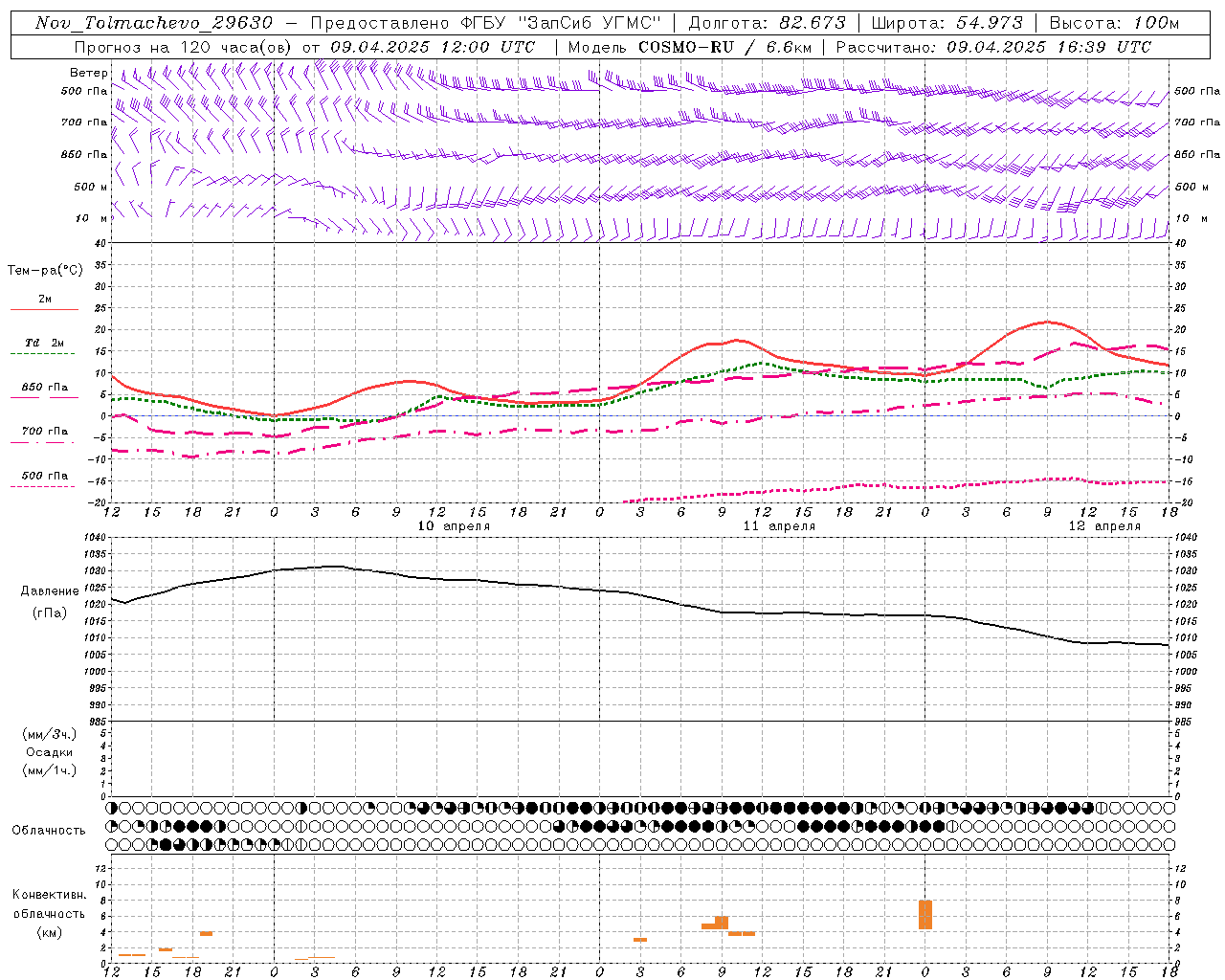This screenshot has height=980, width=1225.
Task: Click the (гПа) unit under Давление
Action: click(x=50, y=613)
